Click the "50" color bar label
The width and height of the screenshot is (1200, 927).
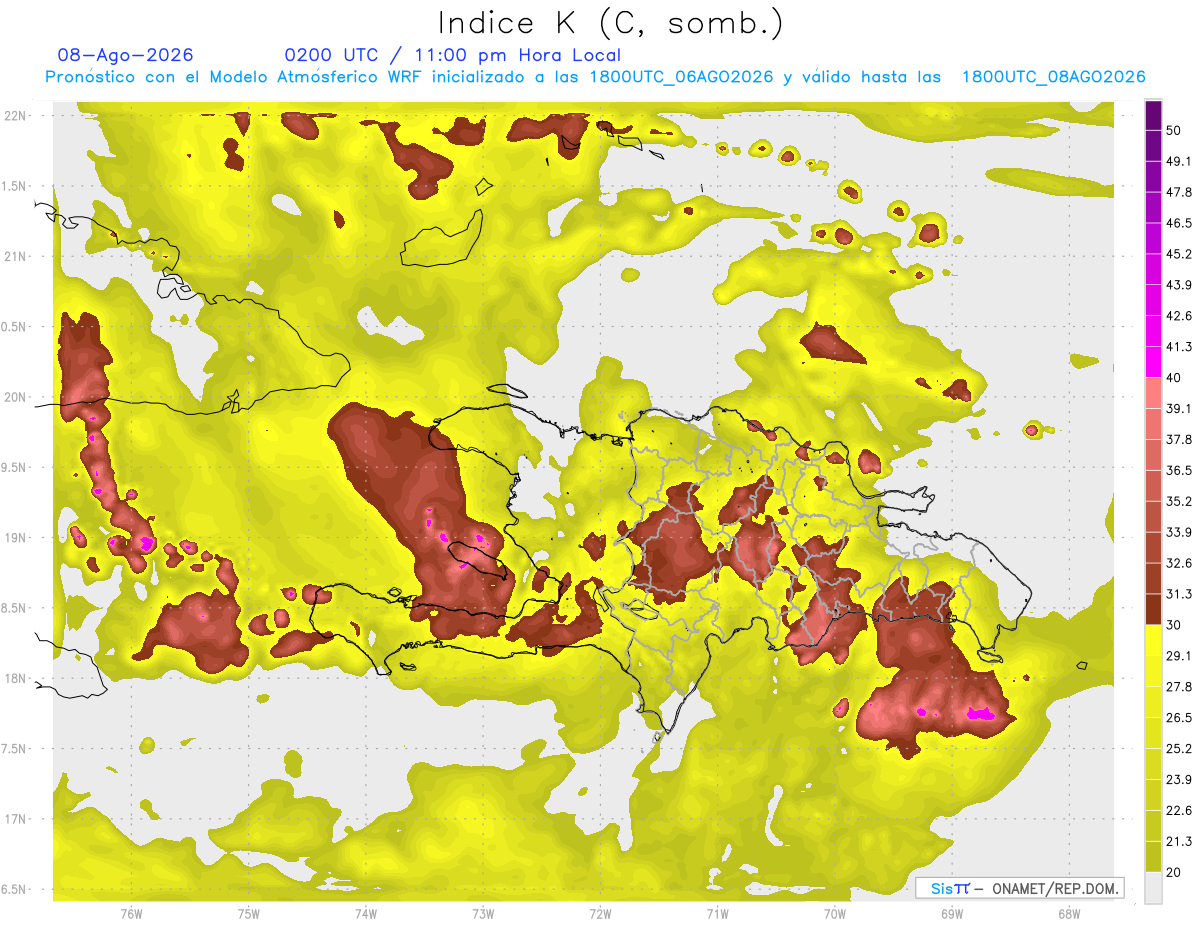click(x=1175, y=131)
